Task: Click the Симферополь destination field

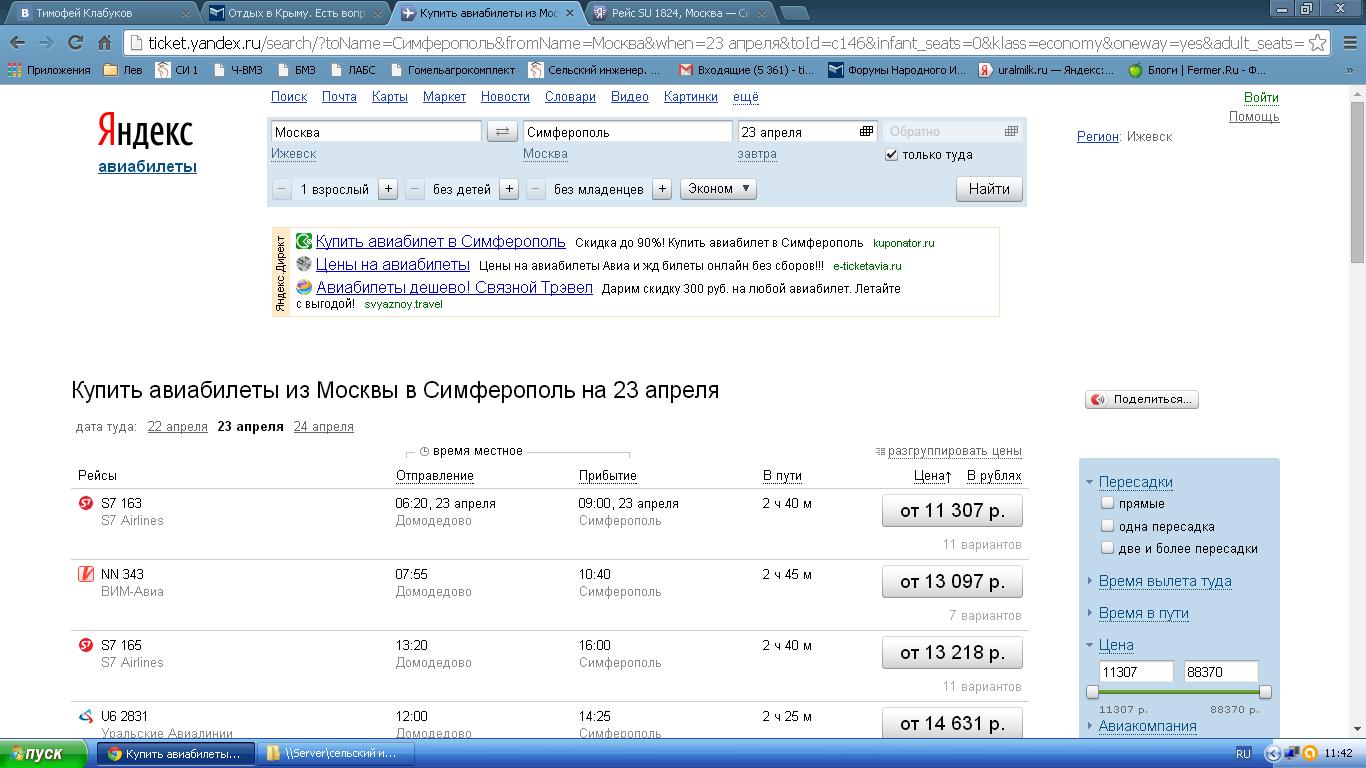Action: (x=628, y=132)
